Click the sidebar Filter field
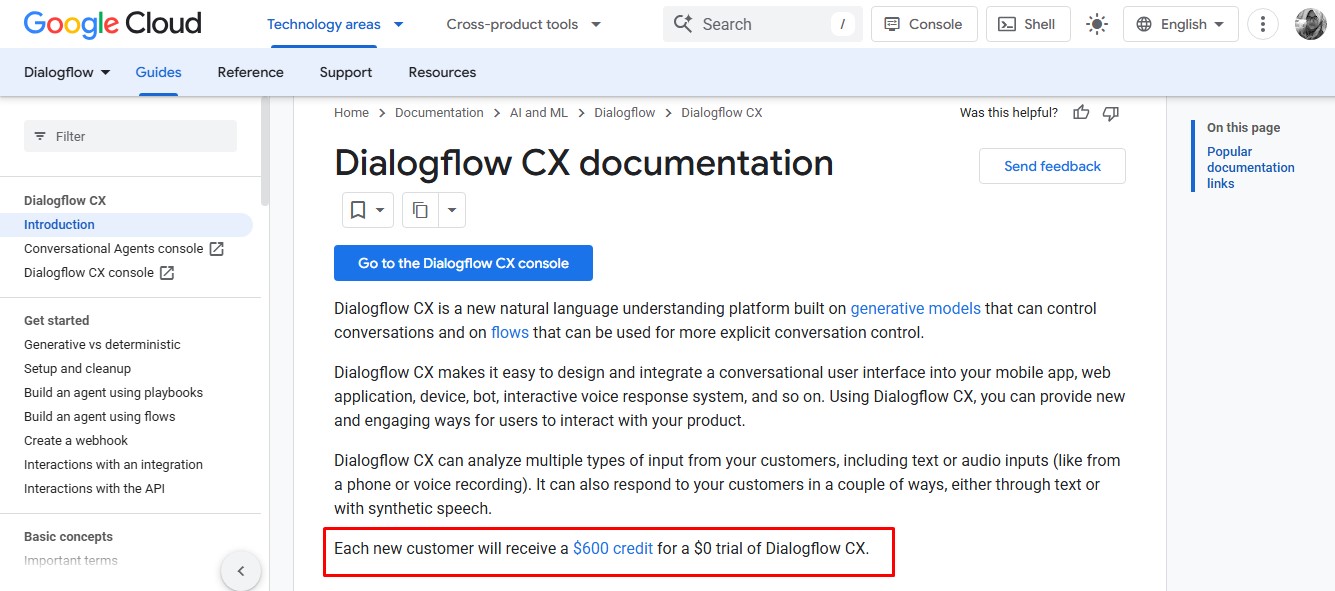This screenshot has height=591, width=1335. [130, 136]
